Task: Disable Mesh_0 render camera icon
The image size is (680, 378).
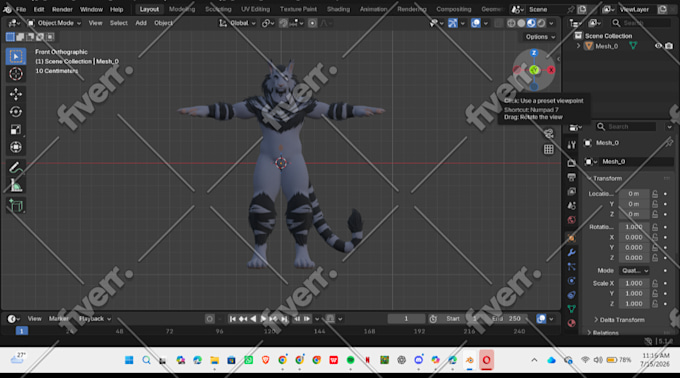Action: click(x=669, y=46)
